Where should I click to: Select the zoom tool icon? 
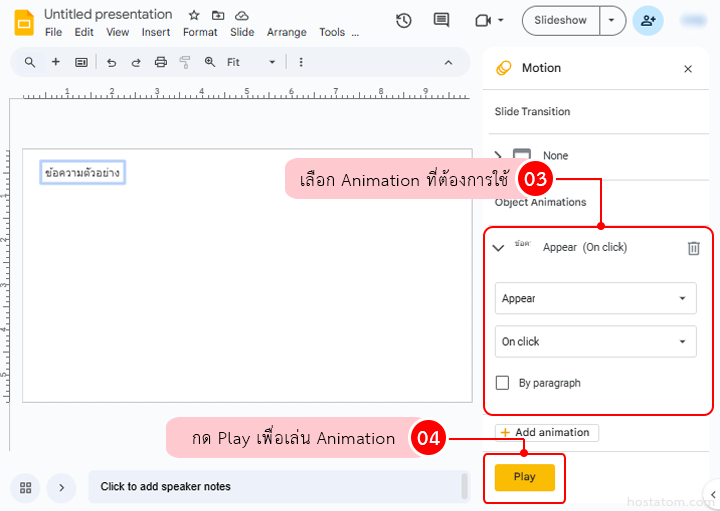(x=210, y=62)
